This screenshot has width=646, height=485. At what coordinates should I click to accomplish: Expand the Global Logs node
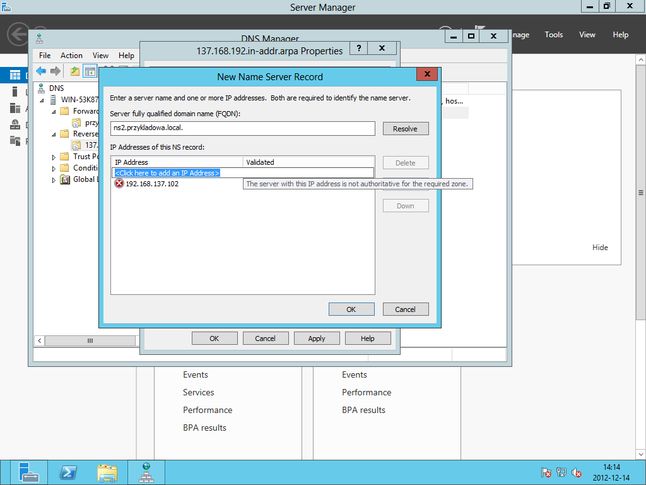pyautogui.click(x=54, y=180)
